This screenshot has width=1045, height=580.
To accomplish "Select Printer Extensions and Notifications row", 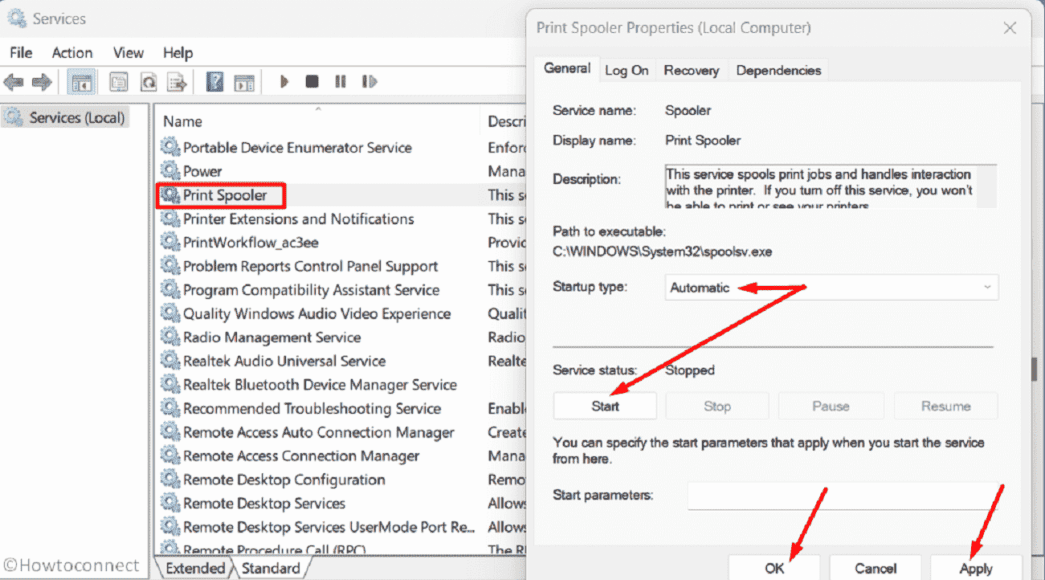I will tap(299, 219).
